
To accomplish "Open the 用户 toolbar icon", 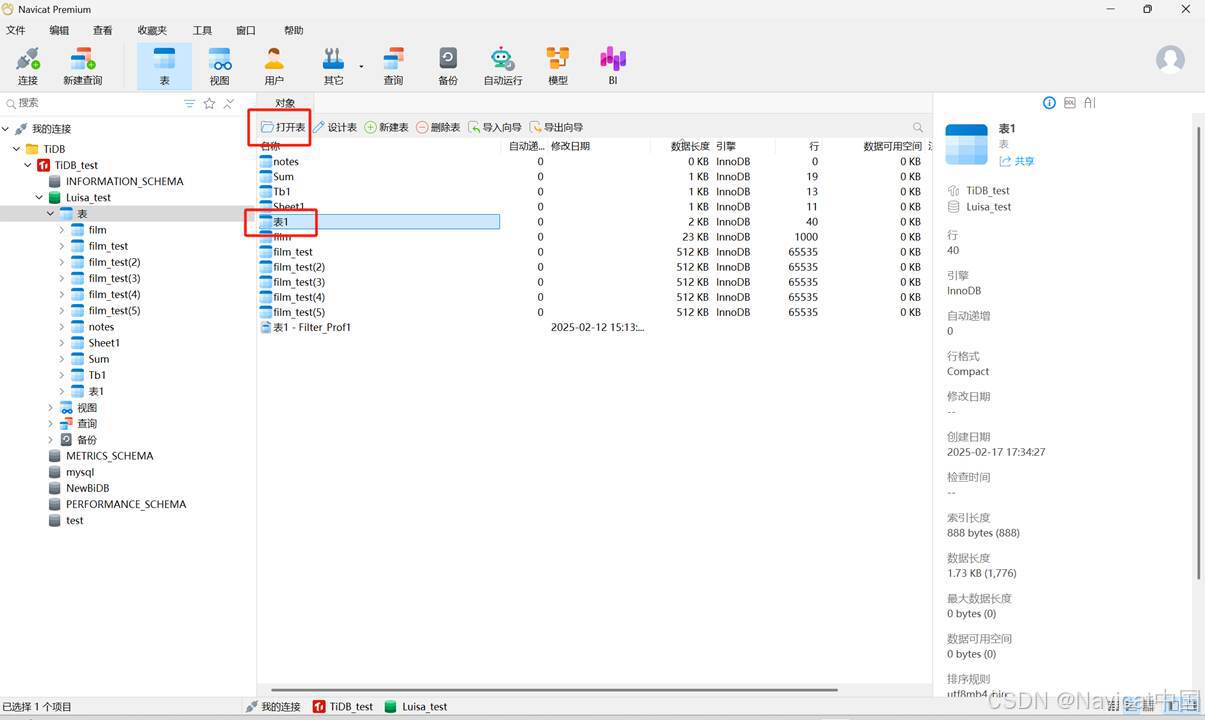I will pyautogui.click(x=274, y=66).
